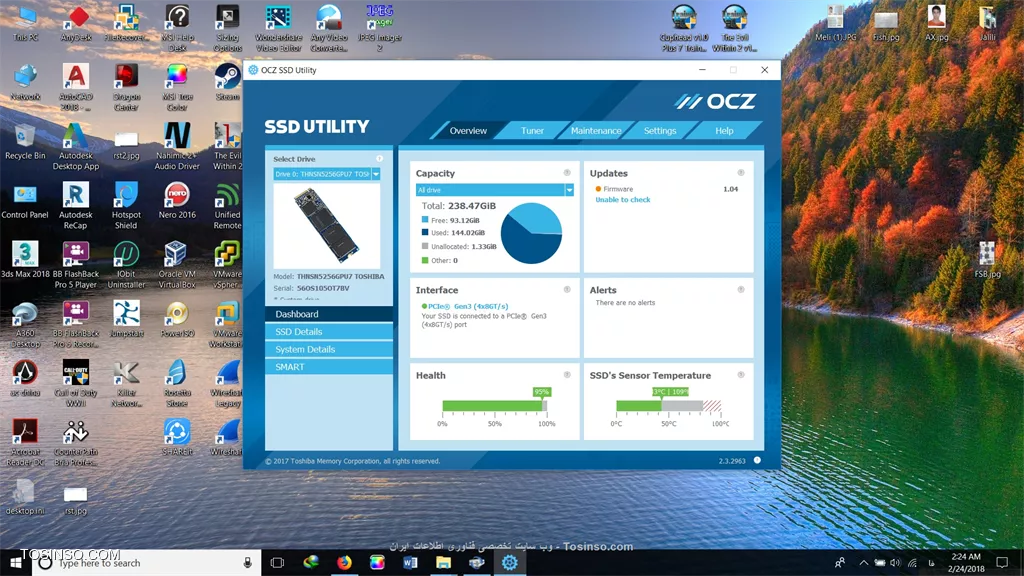Open the Maintenance tab
This screenshot has height=576, width=1024.
596,131
